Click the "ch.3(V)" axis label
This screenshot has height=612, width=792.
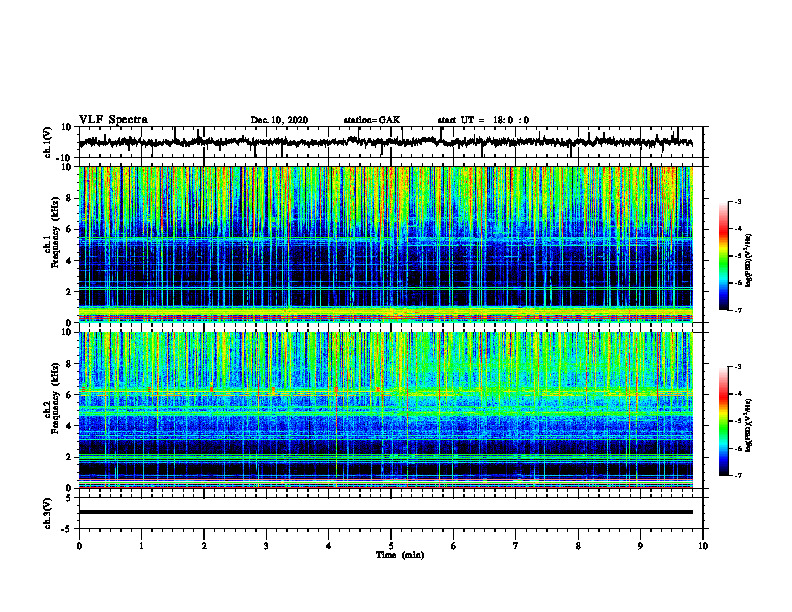48,513
